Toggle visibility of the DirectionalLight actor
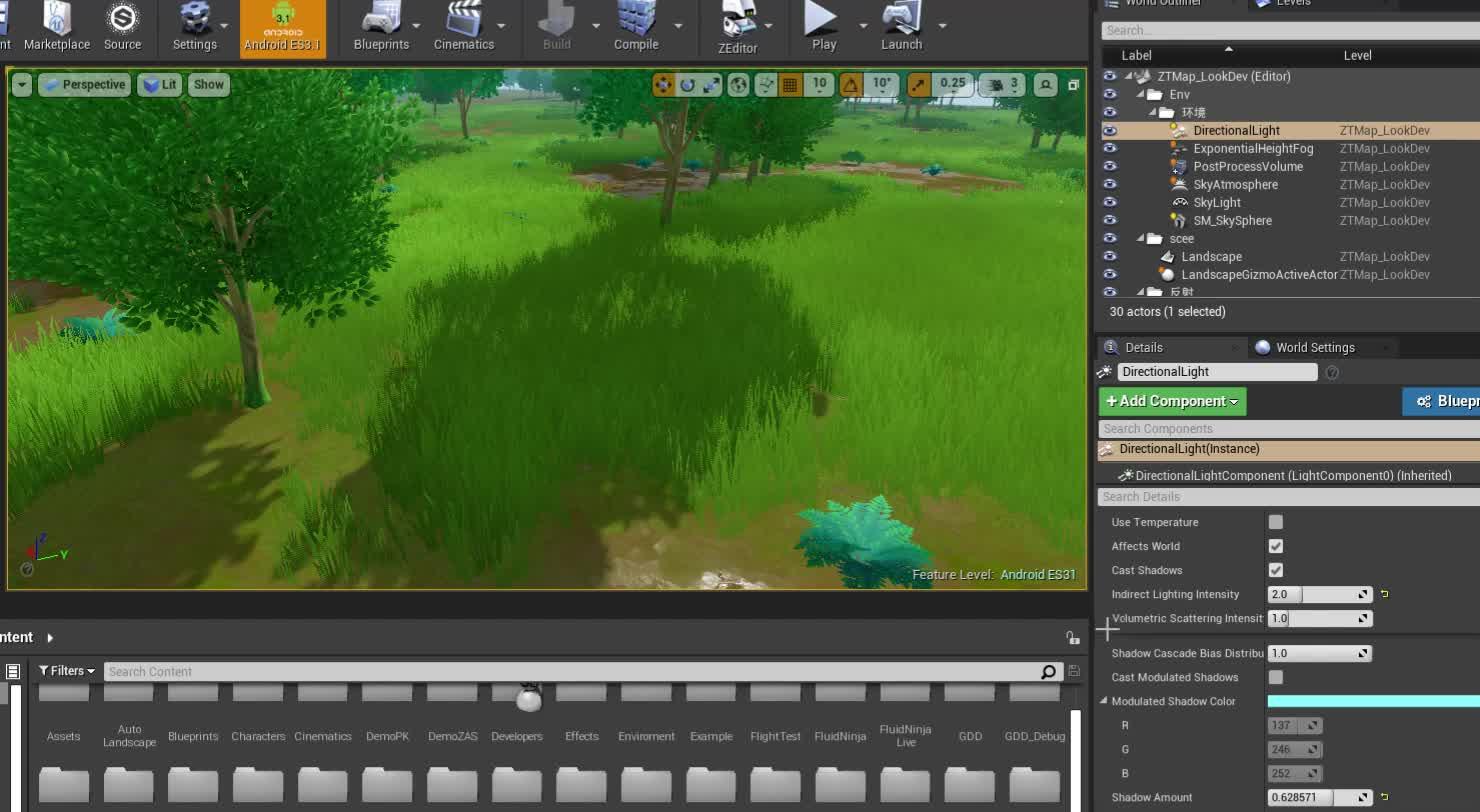This screenshot has height=812, width=1480. point(1110,130)
